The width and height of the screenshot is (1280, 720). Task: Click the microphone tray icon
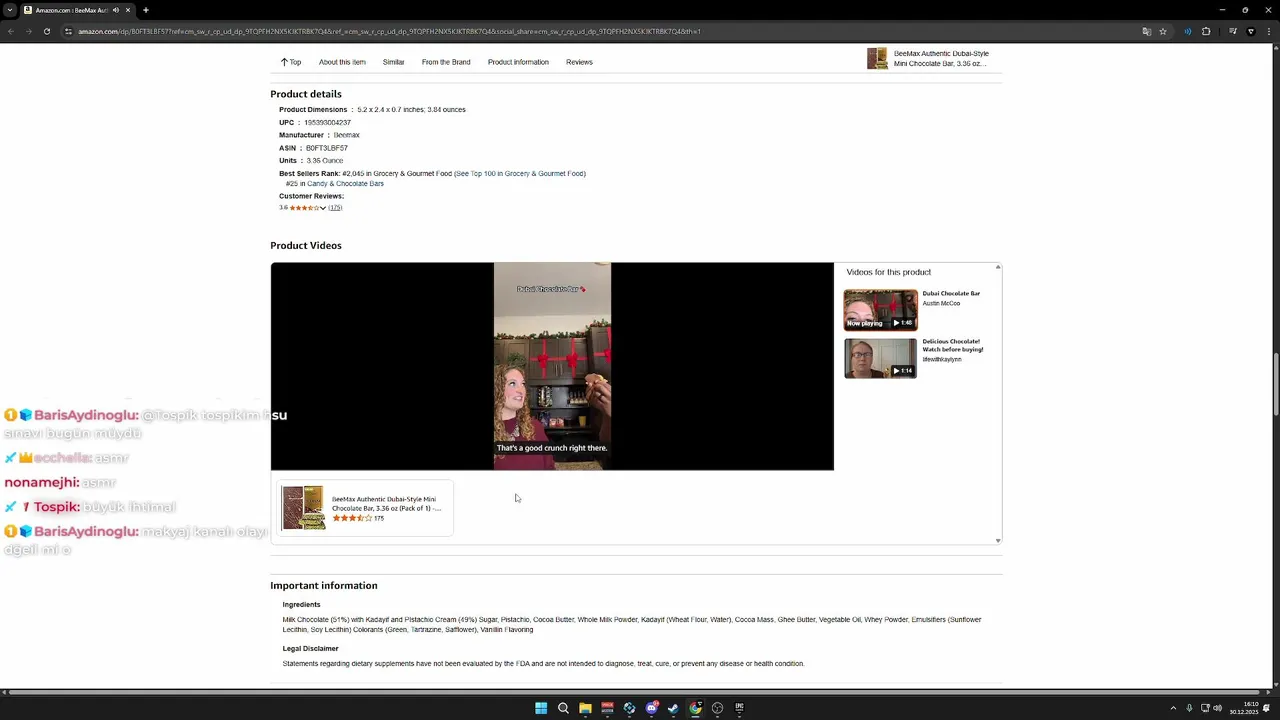click(x=1189, y=708)
